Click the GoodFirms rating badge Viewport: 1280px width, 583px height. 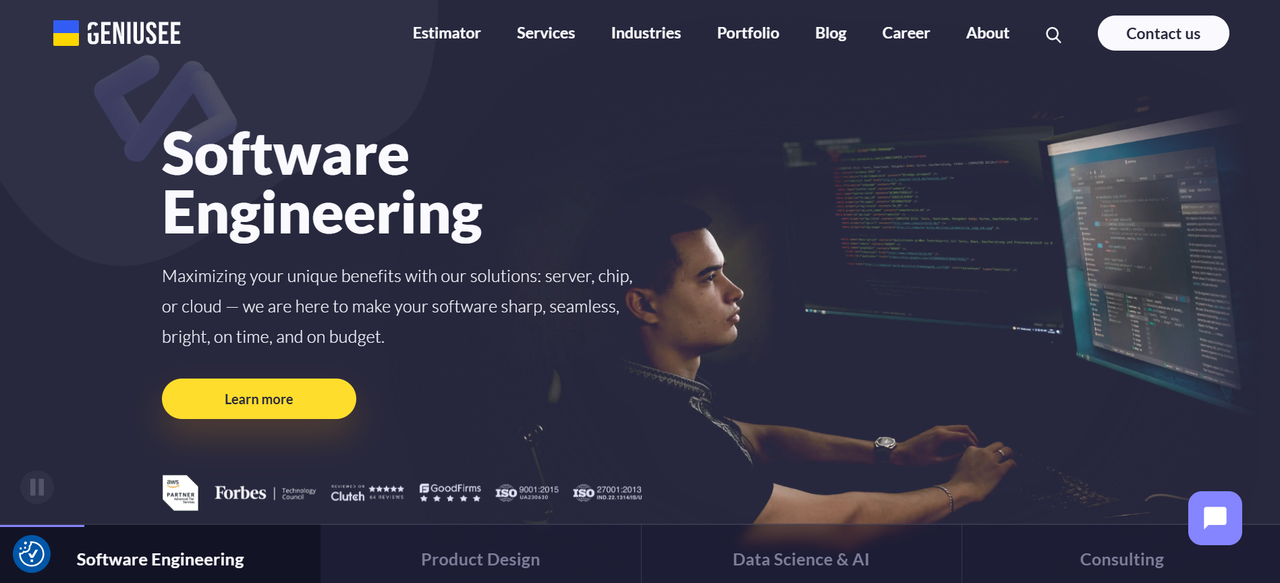pos(450,492)
